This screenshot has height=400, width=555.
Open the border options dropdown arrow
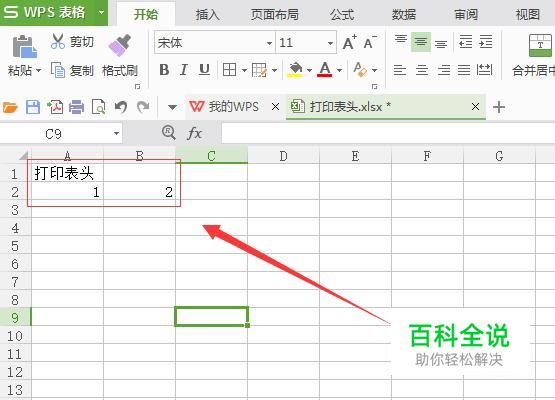click(244, 70)
